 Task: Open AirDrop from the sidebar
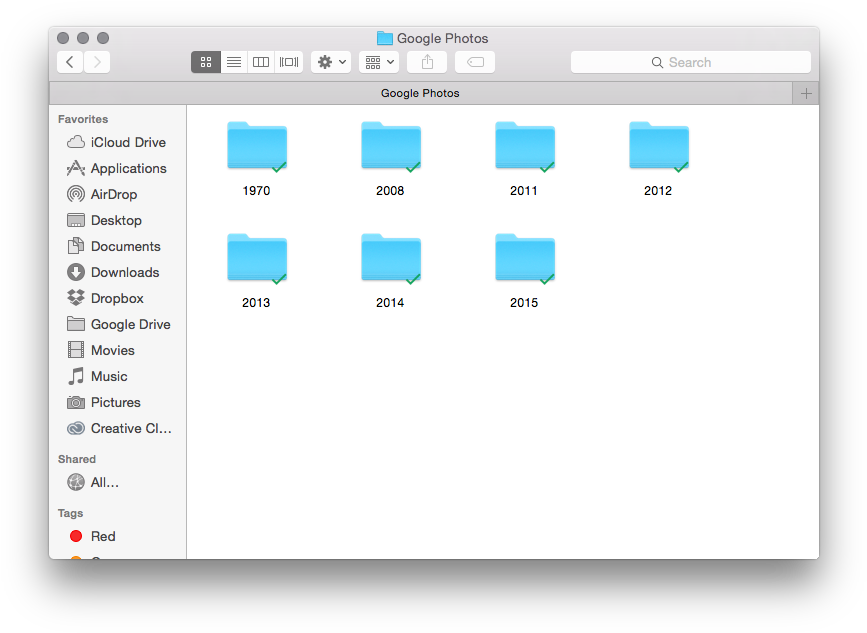pyautogui.click(x=113, y=194)
